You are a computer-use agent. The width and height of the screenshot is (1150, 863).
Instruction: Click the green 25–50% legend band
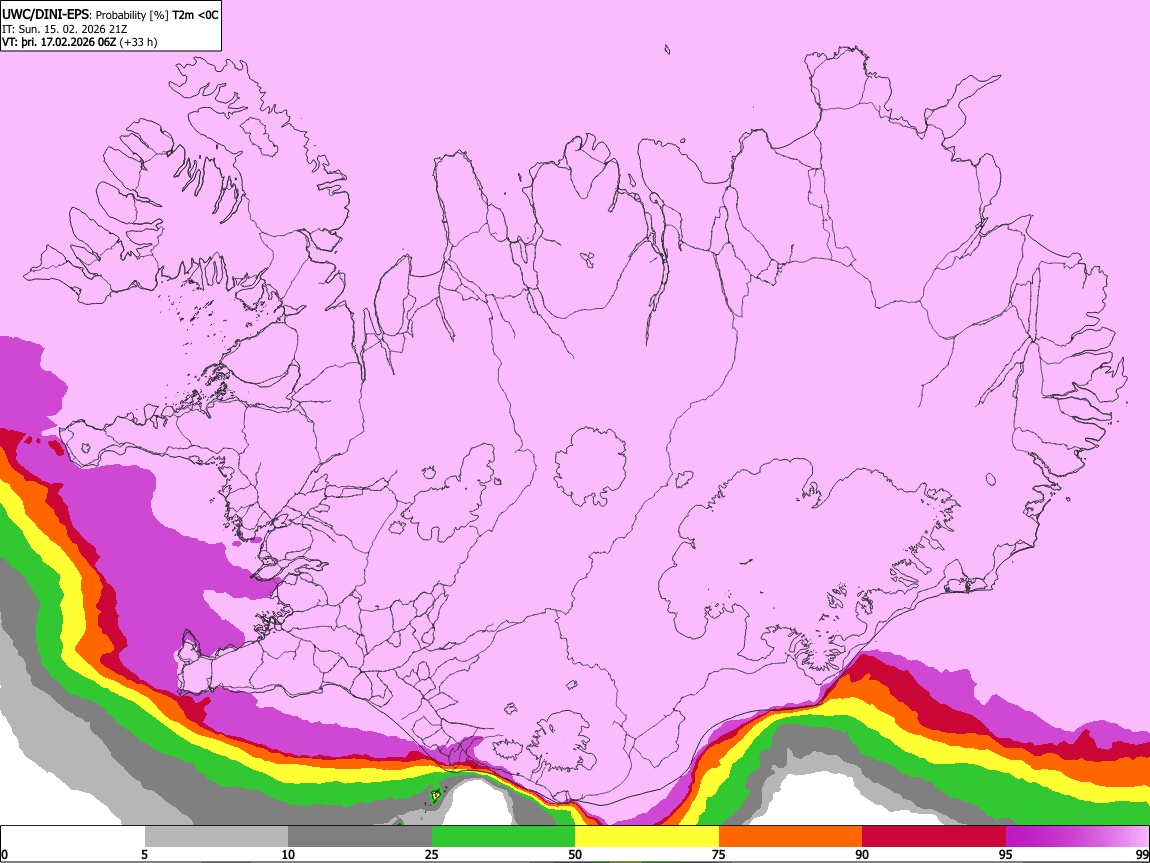503,837
